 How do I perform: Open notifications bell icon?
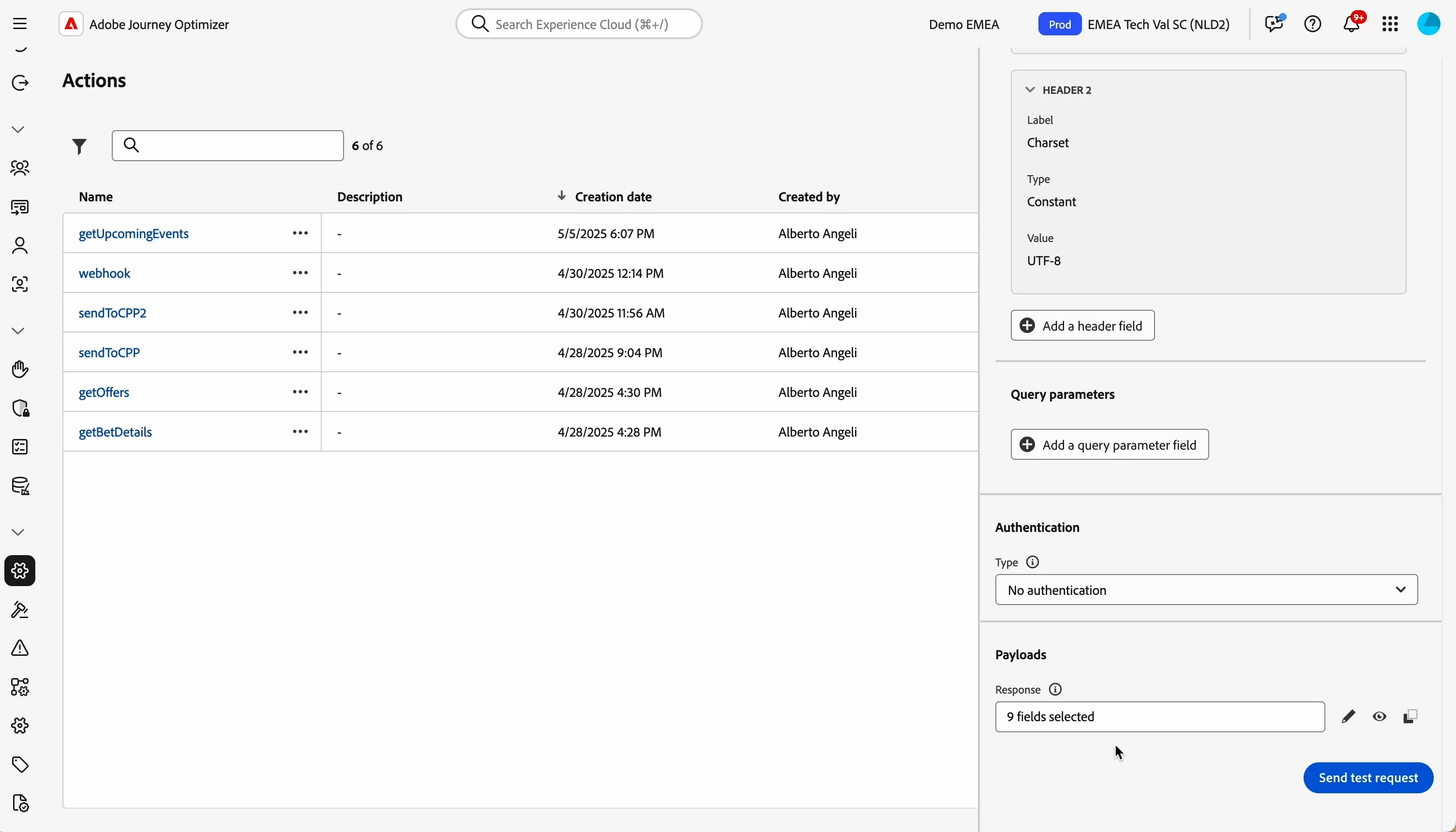[x=1352, y=24]
